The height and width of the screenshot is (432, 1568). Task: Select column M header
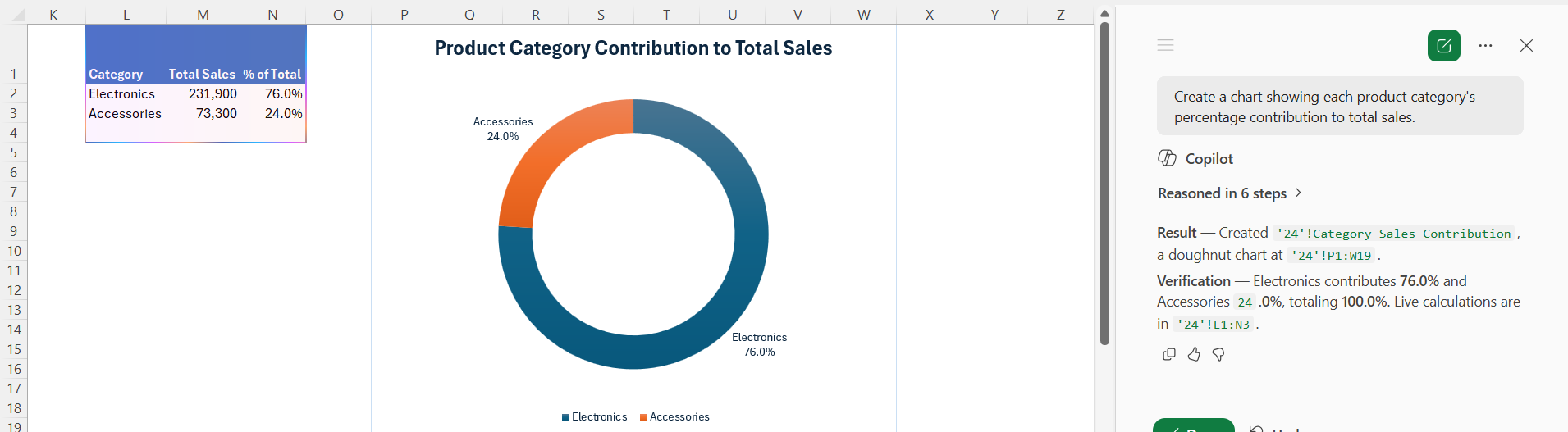click(203, 15)
